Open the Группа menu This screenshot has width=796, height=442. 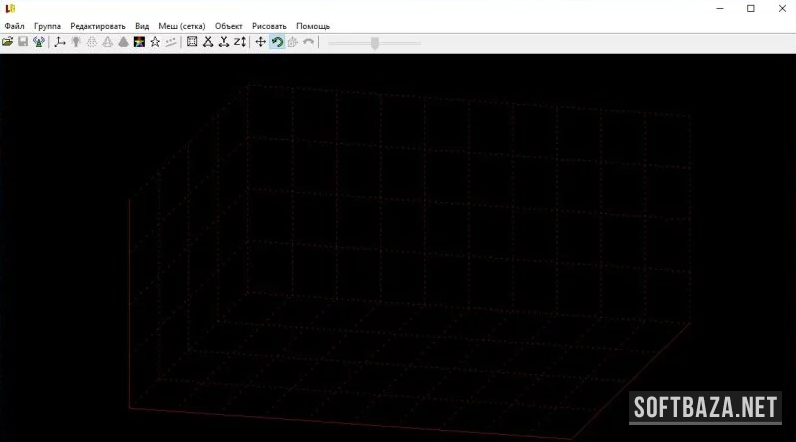tap(47, 25)
